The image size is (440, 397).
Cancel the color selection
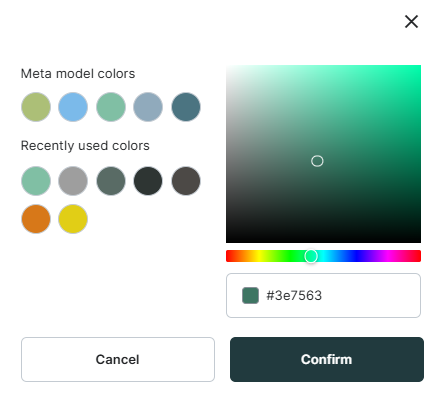[x=118, y=359]
